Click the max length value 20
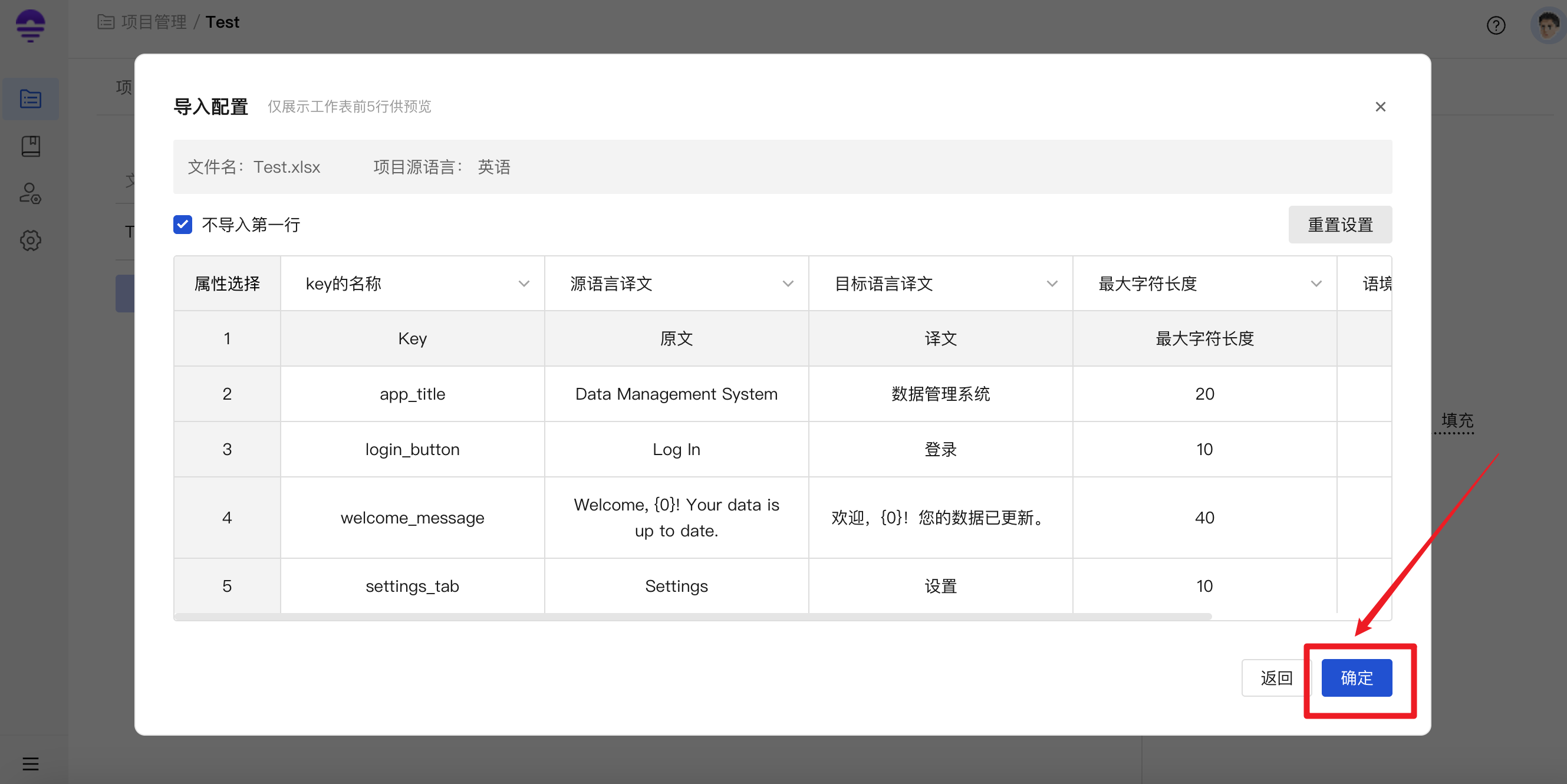 click(1204, 394)
